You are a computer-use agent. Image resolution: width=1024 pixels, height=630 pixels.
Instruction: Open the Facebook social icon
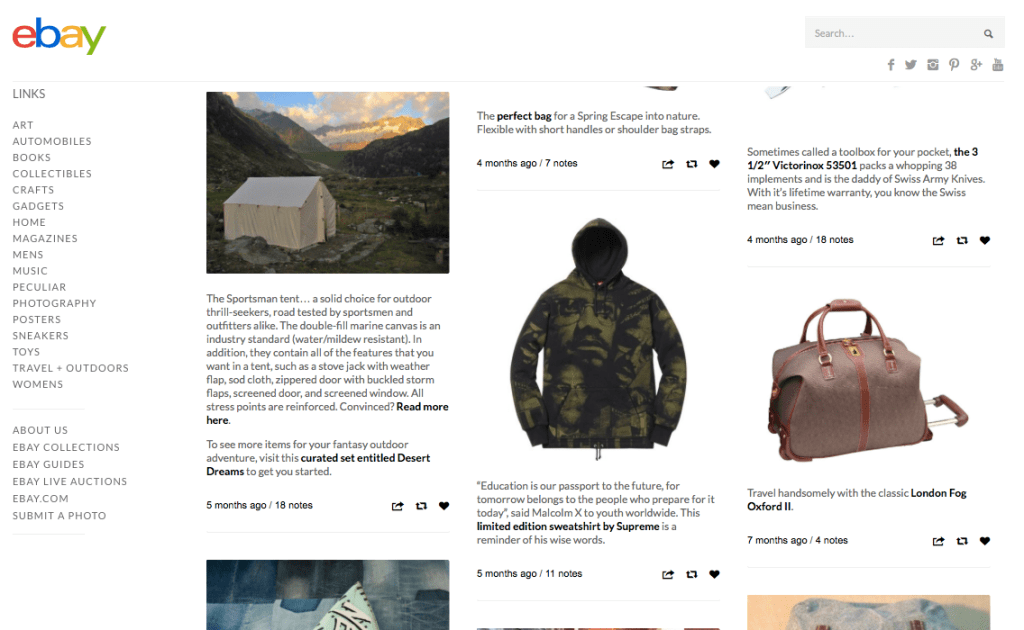891,65
